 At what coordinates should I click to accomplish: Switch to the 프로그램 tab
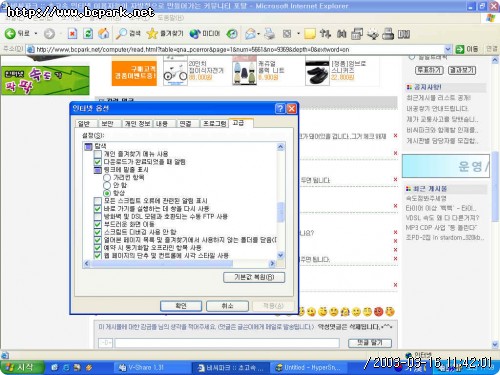(x=215, y=124)
